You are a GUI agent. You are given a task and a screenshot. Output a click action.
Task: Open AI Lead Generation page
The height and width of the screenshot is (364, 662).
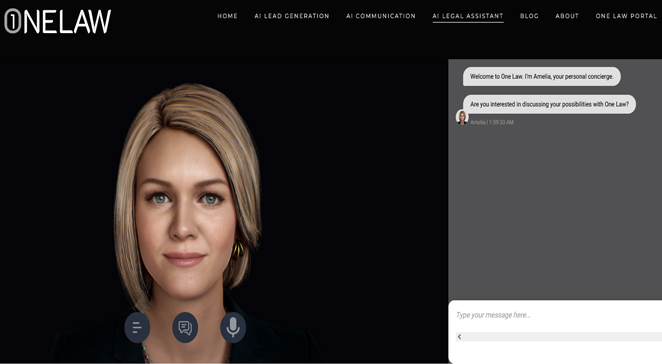click(x=292, y=16)
